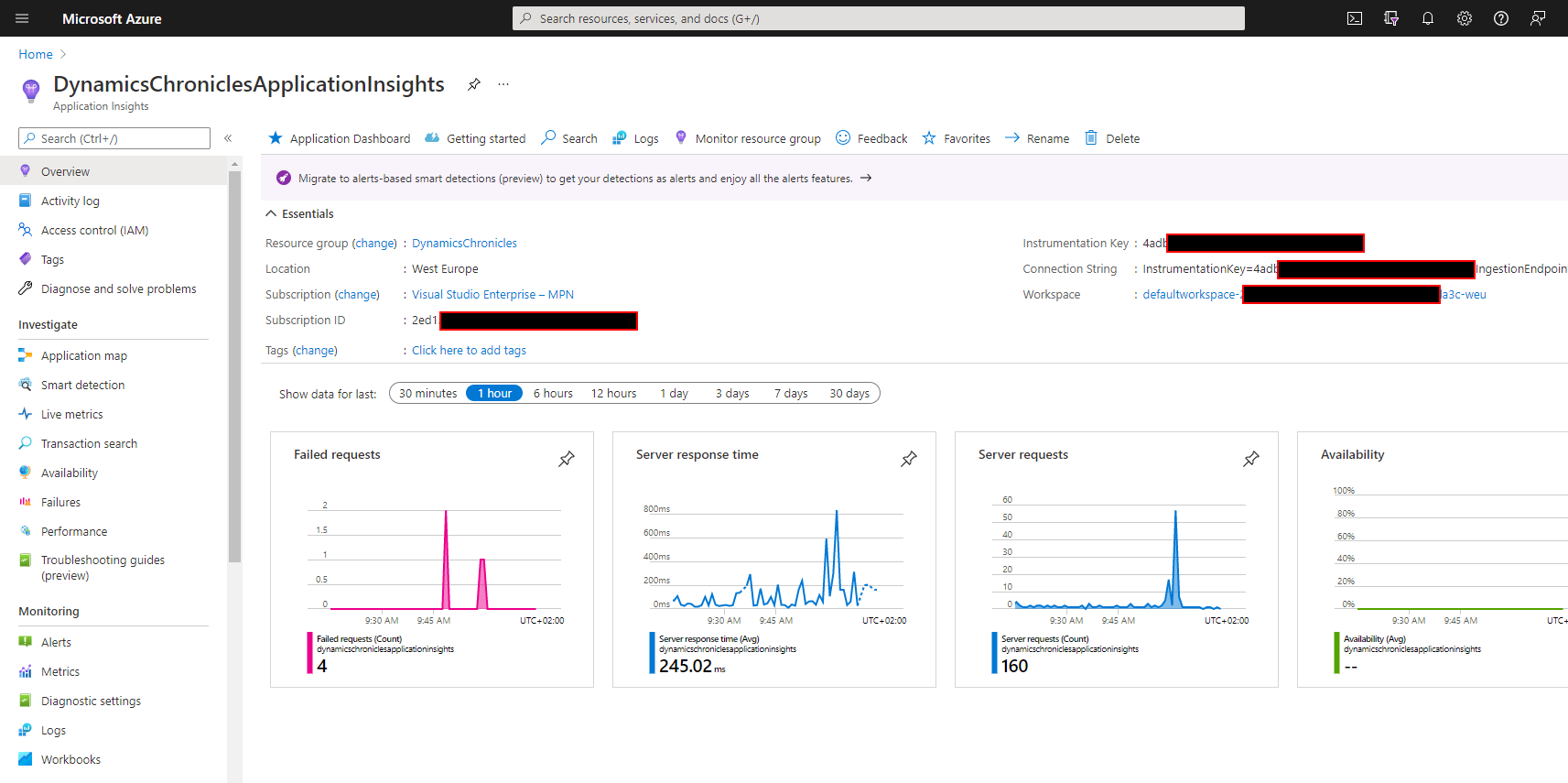Pin the Failed requests chart
Viewport: 1568px width, 783px height.
pos(567,459)
